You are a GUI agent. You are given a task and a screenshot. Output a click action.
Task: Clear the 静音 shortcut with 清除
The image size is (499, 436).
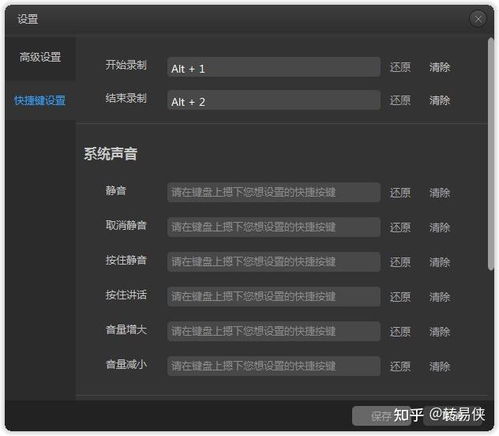click(x=439, y=193)
